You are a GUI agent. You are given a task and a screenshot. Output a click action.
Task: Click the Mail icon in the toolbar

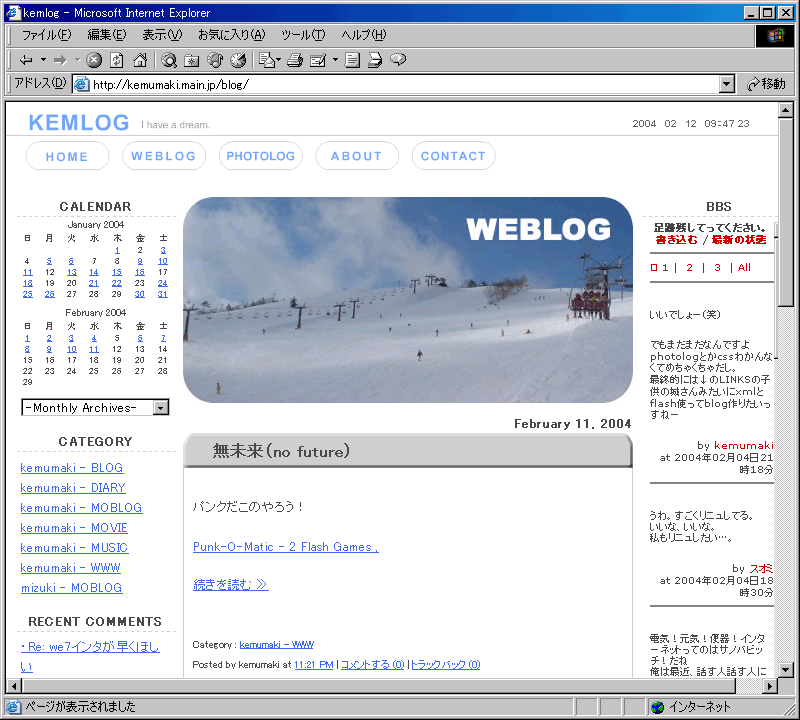266,60
